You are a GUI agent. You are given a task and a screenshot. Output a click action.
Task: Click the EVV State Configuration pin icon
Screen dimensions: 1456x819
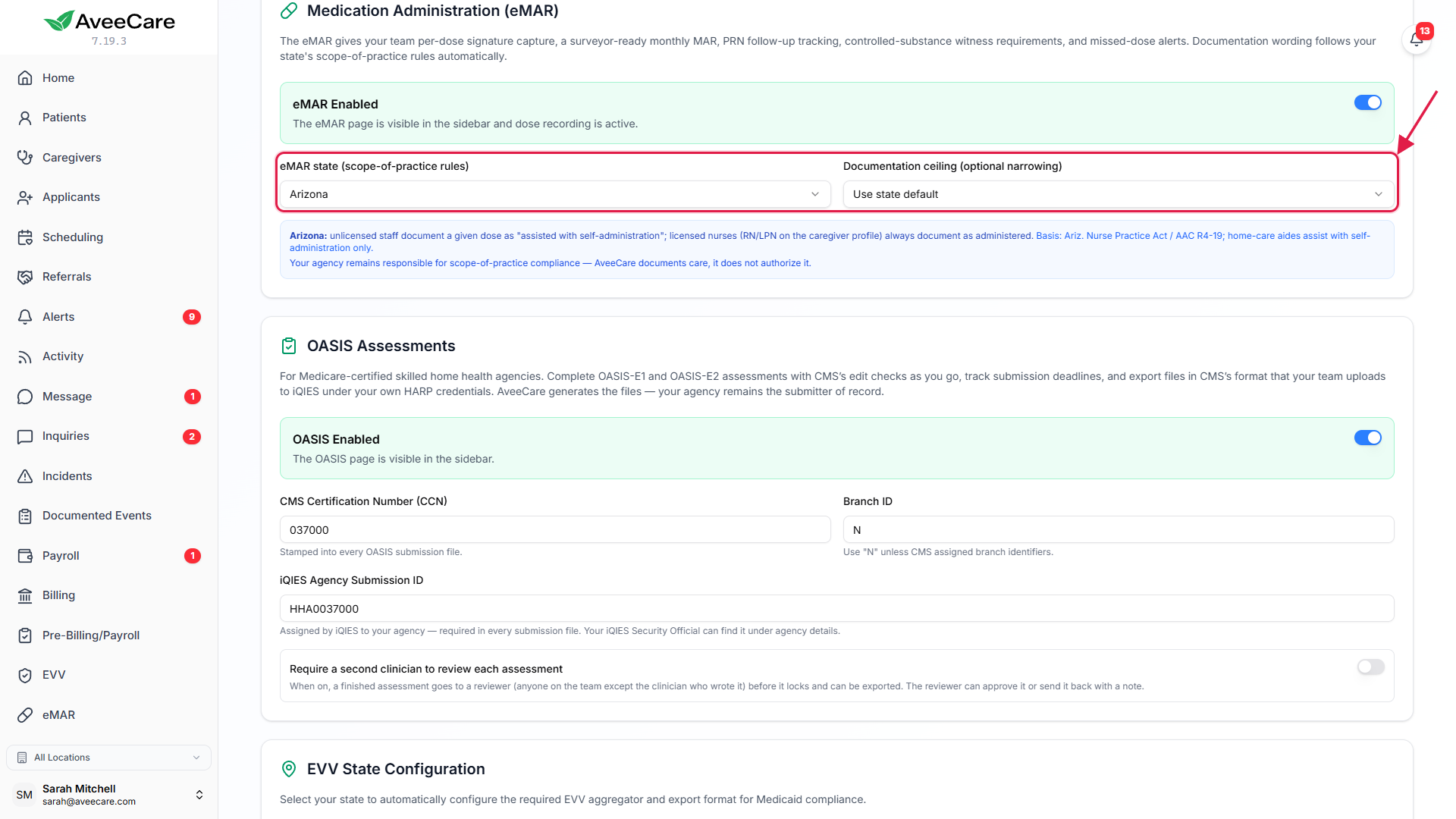289,769
